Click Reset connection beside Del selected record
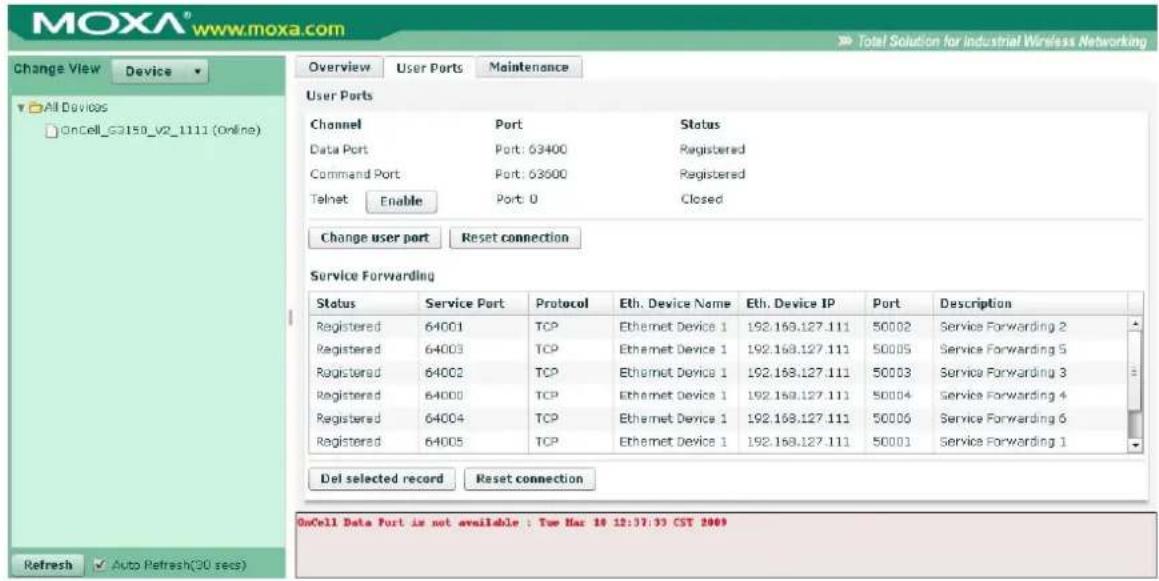Image resolution: width=1159 pixels, height=581 pixels. pos(529,479)
